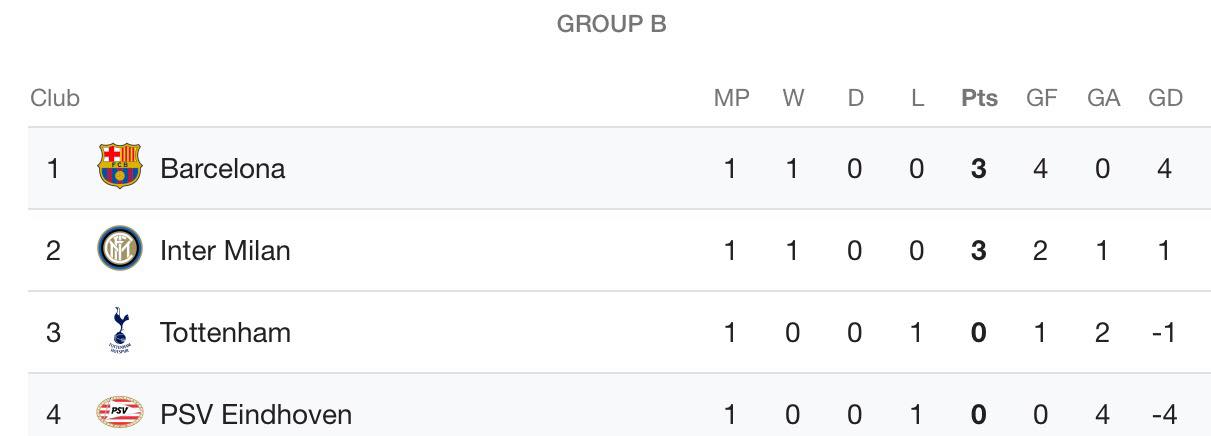The image size is (1211, 436).
Task: Click the Barcelona club crest icon
Action: [x=120, y=167]
